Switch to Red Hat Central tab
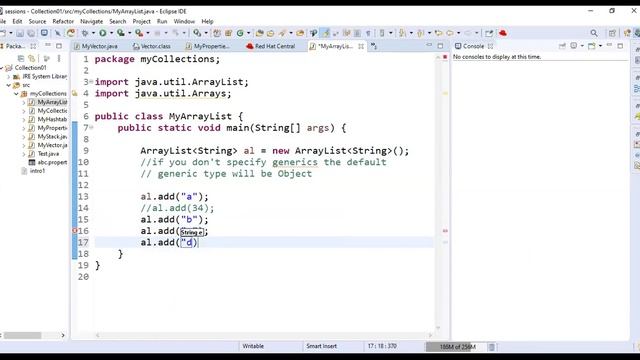Viewport: 640px width, 360px height. [x=271, y=46]
